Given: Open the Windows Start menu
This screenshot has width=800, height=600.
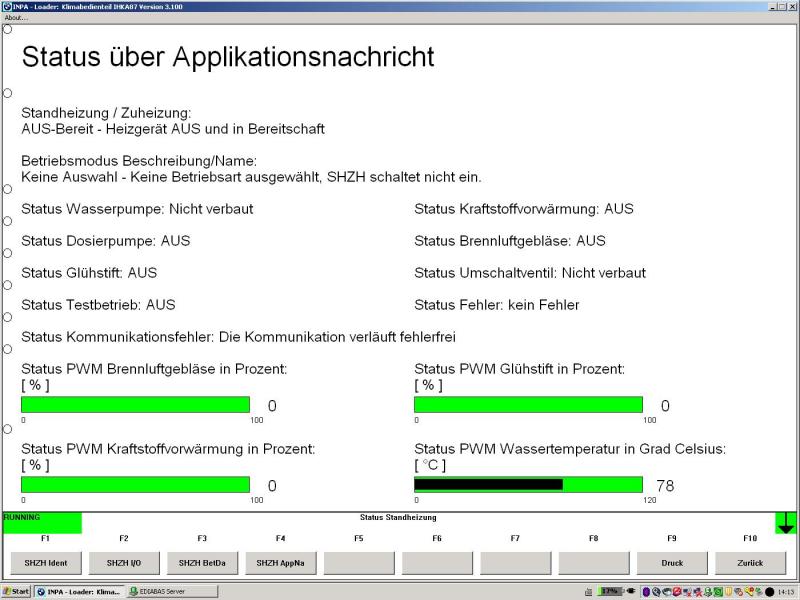Looking at the screenshot, I should coord(16,592).
